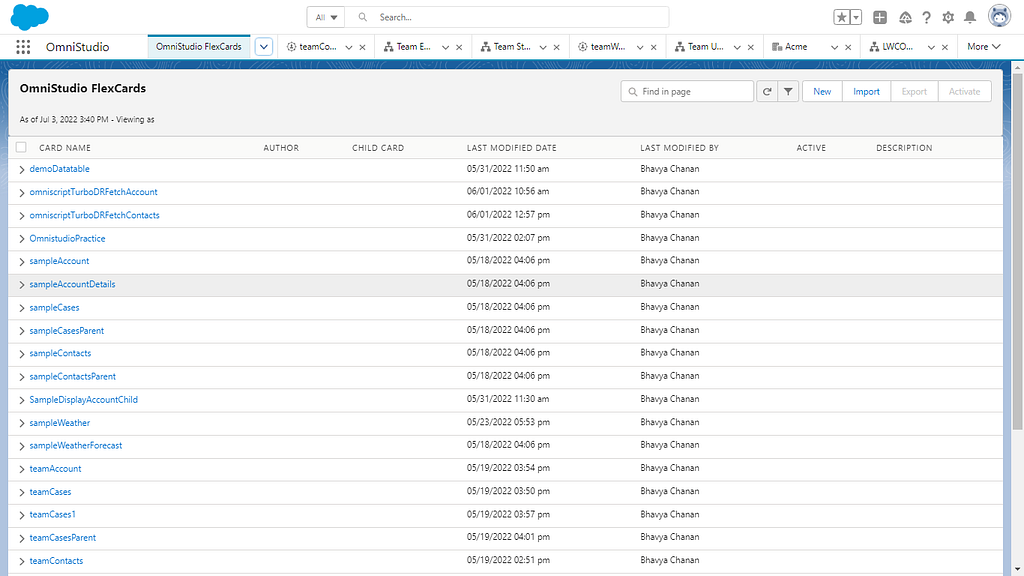Toggle the select-all cards checkbox
Image resolution: width=1024 pixels, height=576 pixels.
[21, 147]
